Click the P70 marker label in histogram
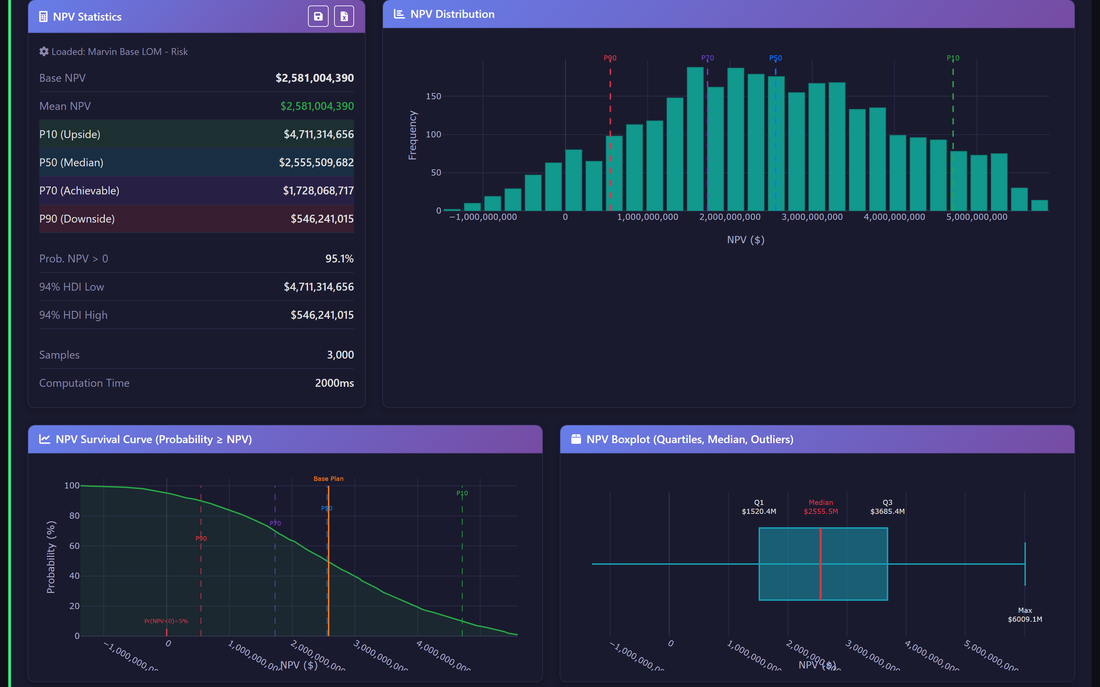The height and width of the screenshot is (687, 1100). (x=707, y=58)
